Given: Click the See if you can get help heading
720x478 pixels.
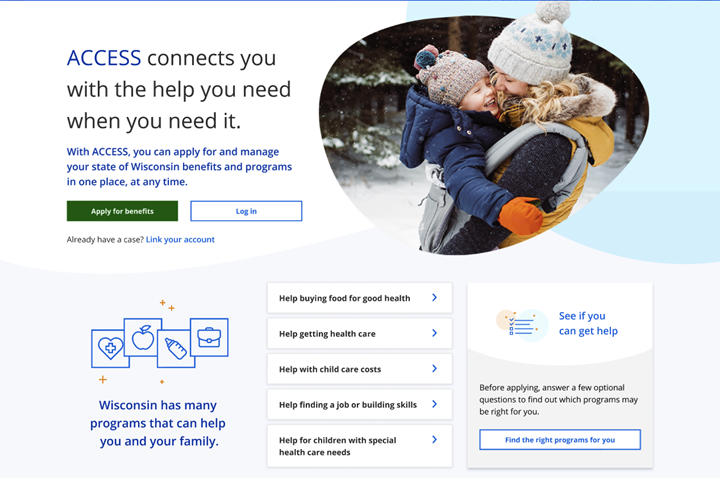Looking at the screenshot, I should (x=588, y=323).
